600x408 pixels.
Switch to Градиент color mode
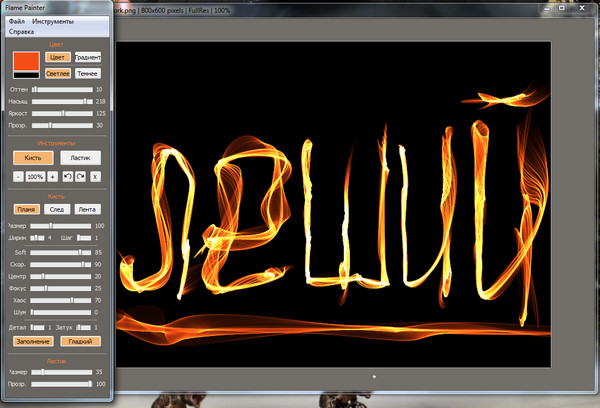coord(88,57)
